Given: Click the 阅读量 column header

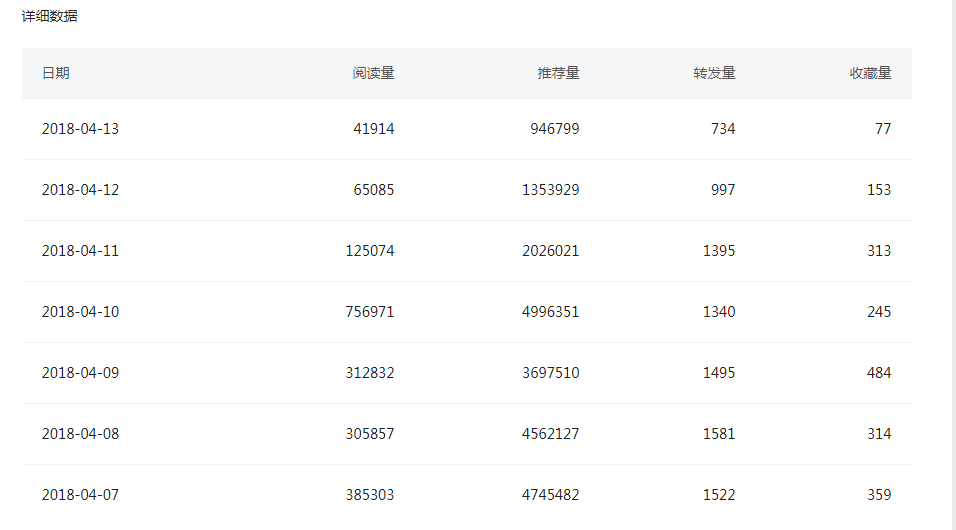Looking at the screenshot, I should click(x=373, y=73).
